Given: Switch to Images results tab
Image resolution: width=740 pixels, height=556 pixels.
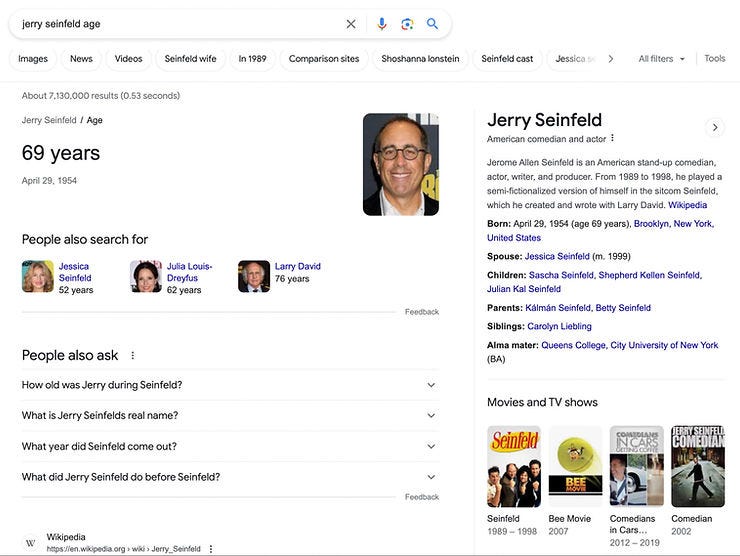Looking at the screenshot, I should click(33, 59).
